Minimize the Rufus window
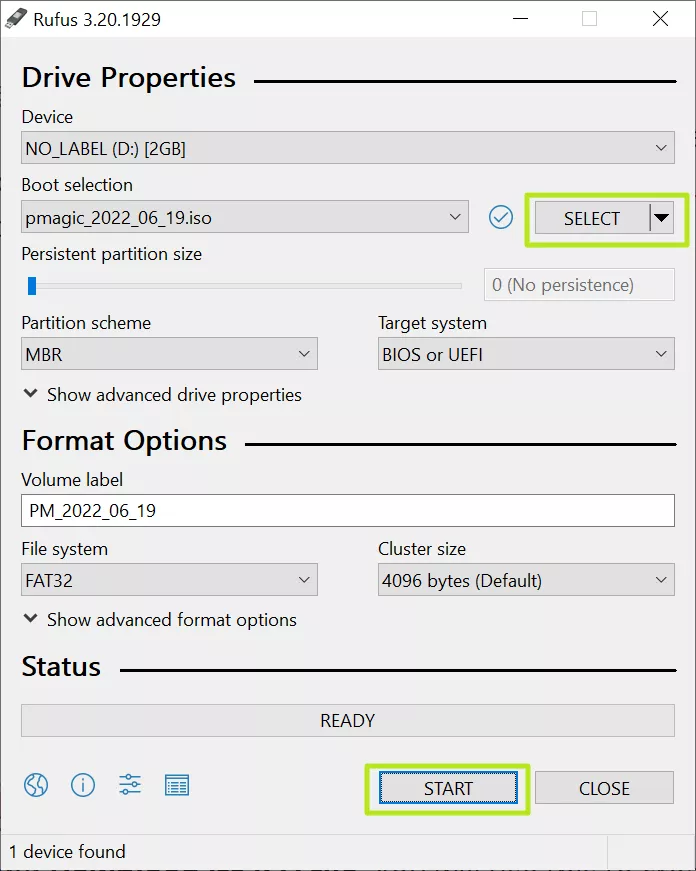This screenshot has width=696, height=871. pos(520,19)
